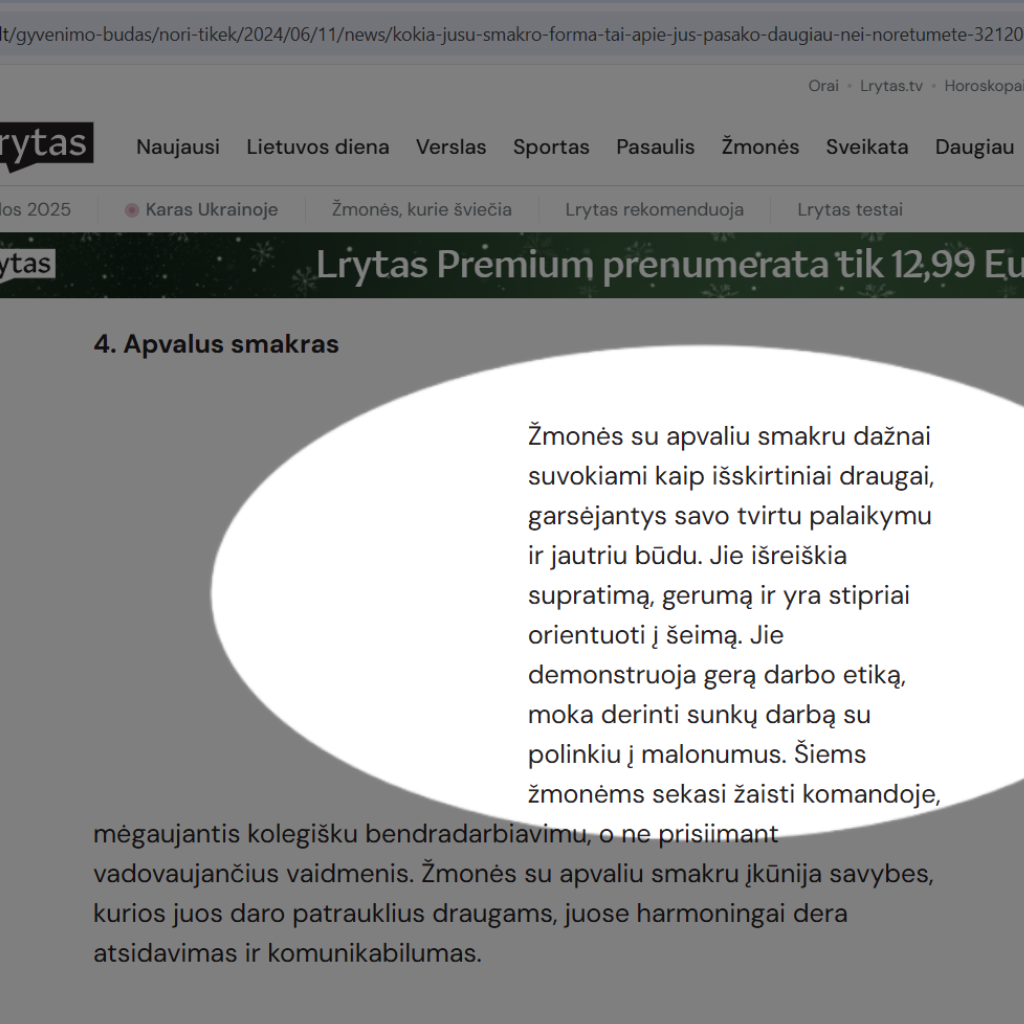Image resolution: width=1024 pixels, height=1024 pixels.
Task: Navigate to the Pasaulis section
Action: coord(655,147)
